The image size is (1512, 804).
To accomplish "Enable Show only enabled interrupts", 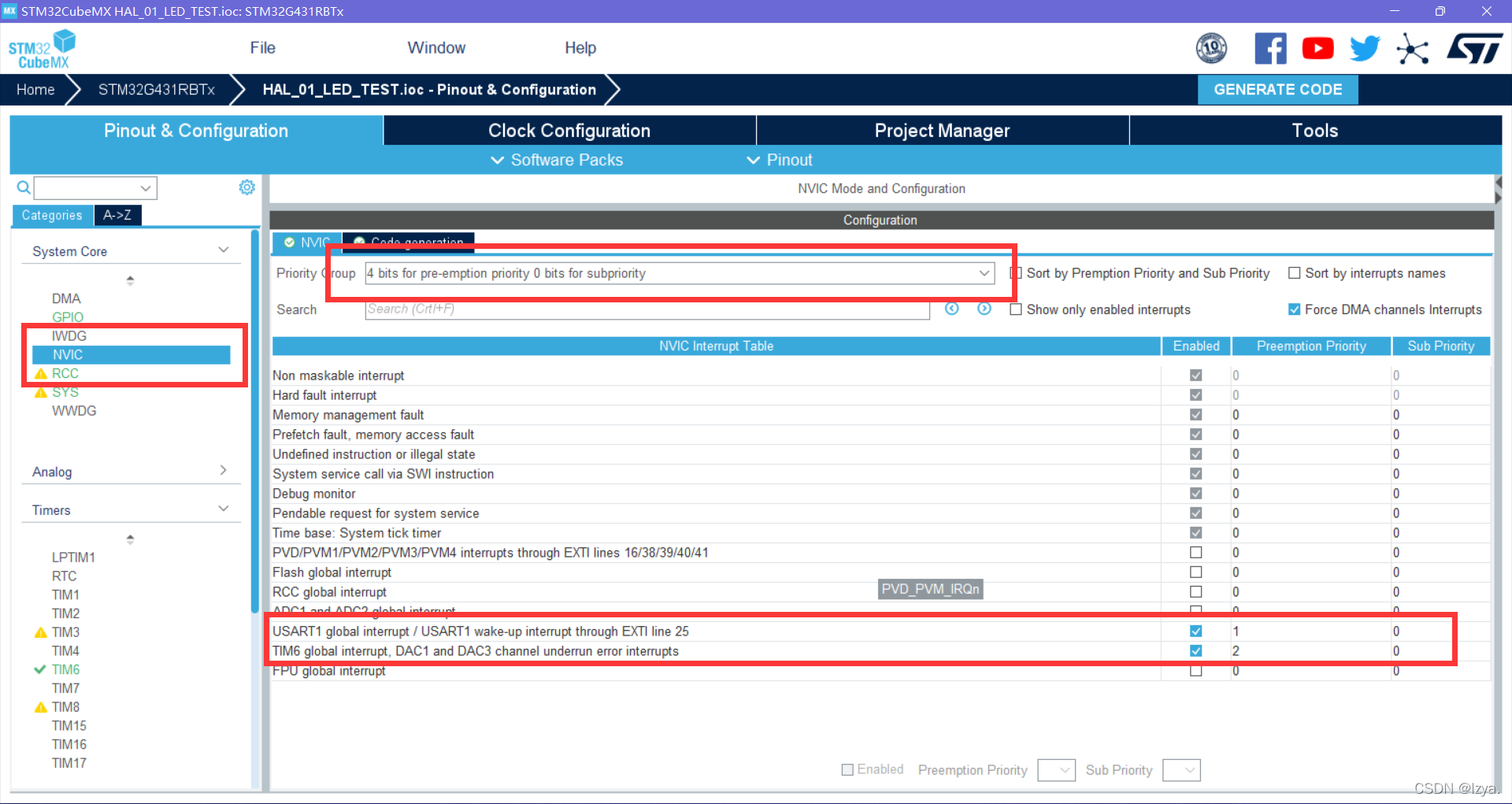I will tap(1016, 309).
